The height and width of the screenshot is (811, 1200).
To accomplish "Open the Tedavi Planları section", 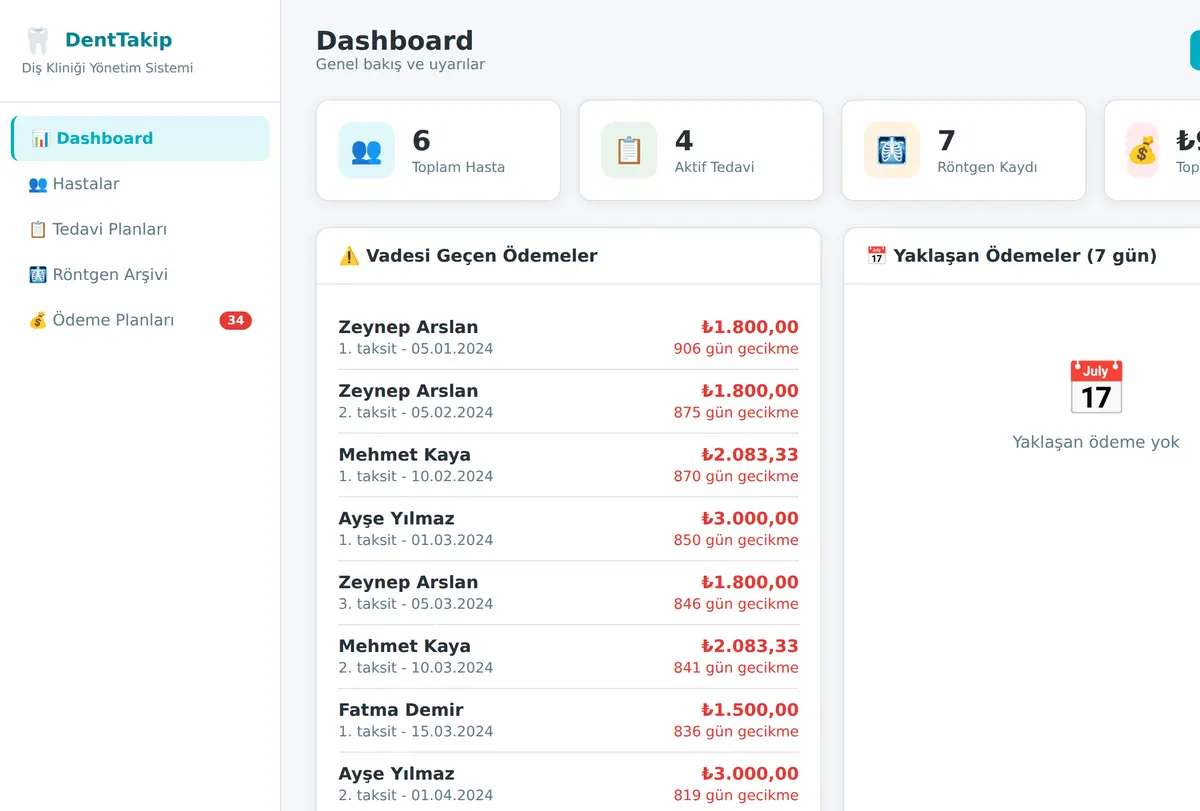I will 140,229.
